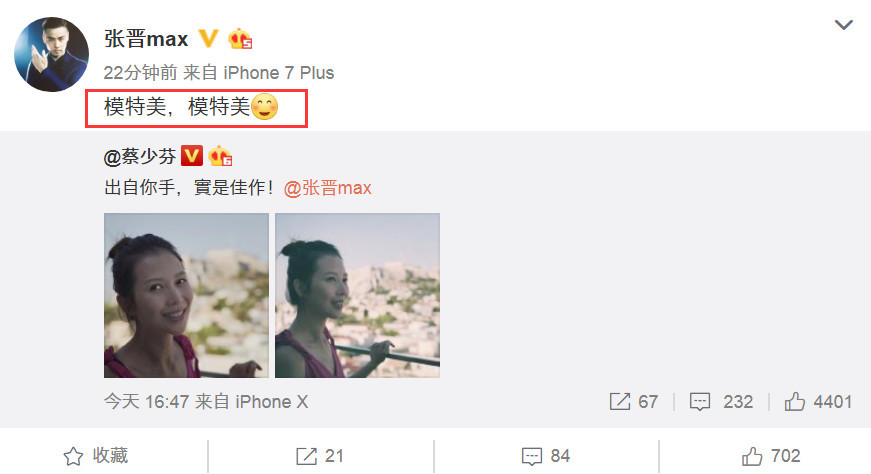Click crown badge next to 蔡少芬
Viewport: 871px width, 474px height.
[x=220, y=156]
